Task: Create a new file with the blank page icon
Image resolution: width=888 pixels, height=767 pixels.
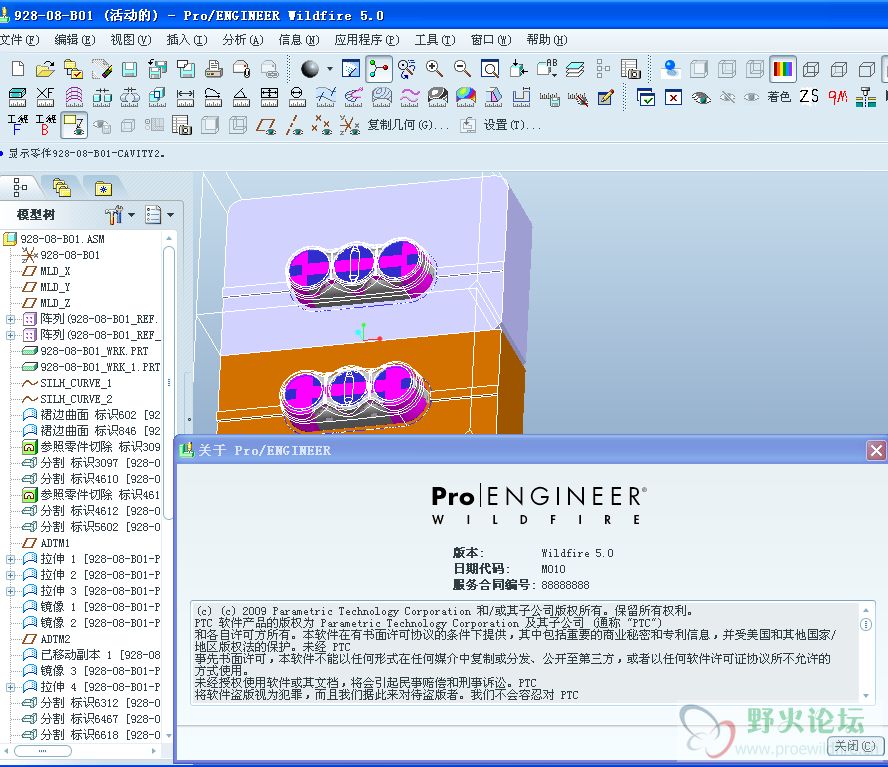Action: pyautogui.click(x=18, y=69)
